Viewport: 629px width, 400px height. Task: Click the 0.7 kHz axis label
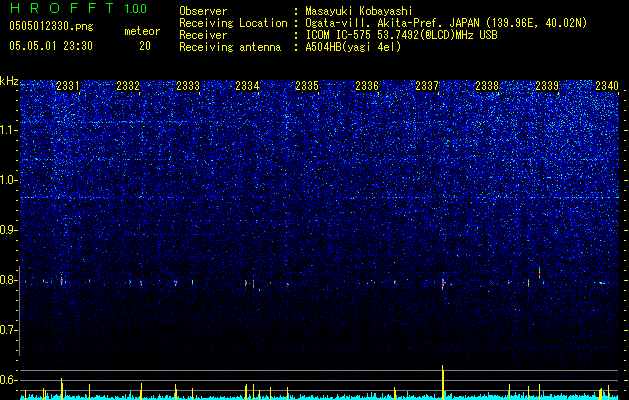(9, 330)
